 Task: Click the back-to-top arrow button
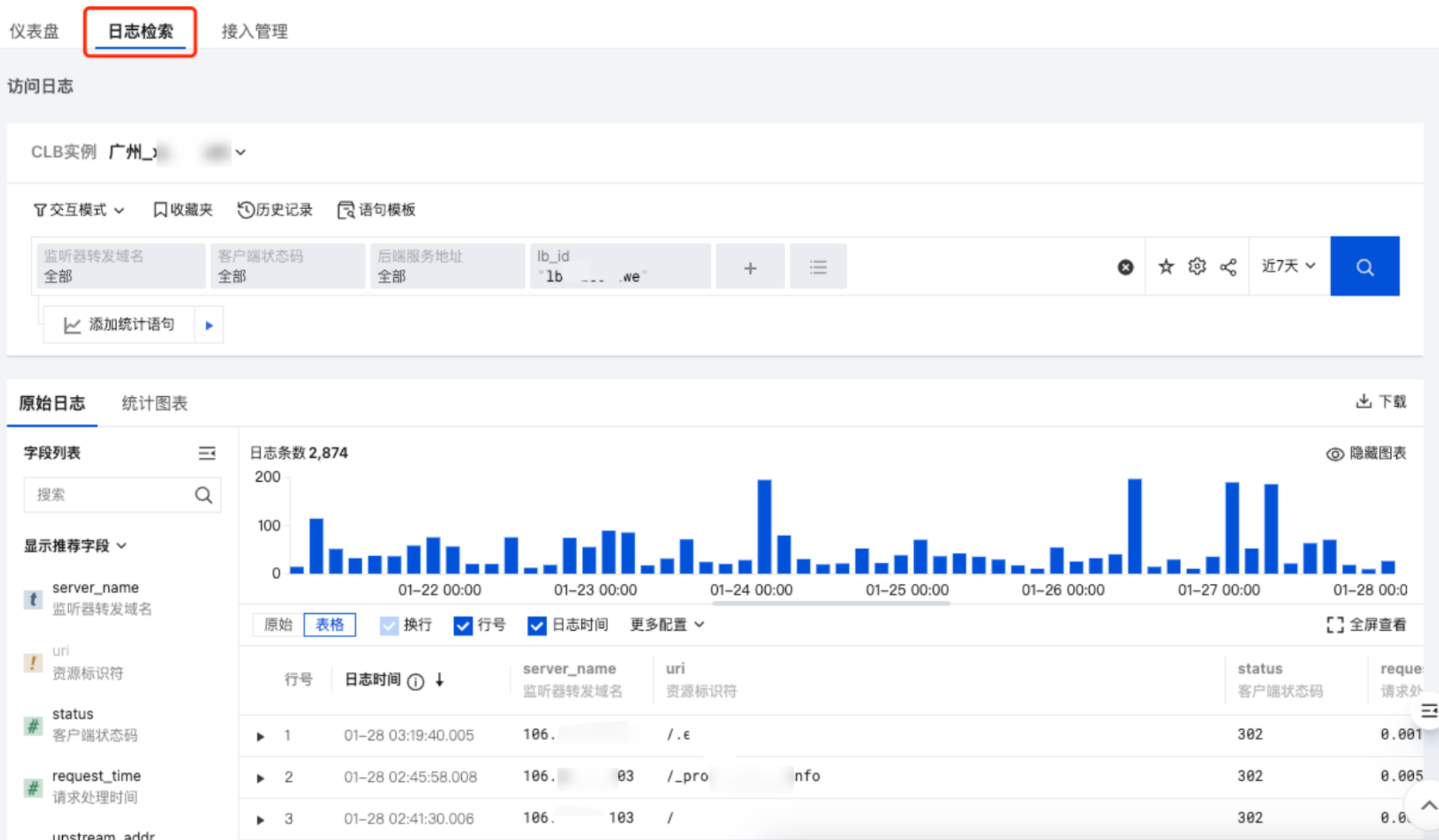point(1427,806)
